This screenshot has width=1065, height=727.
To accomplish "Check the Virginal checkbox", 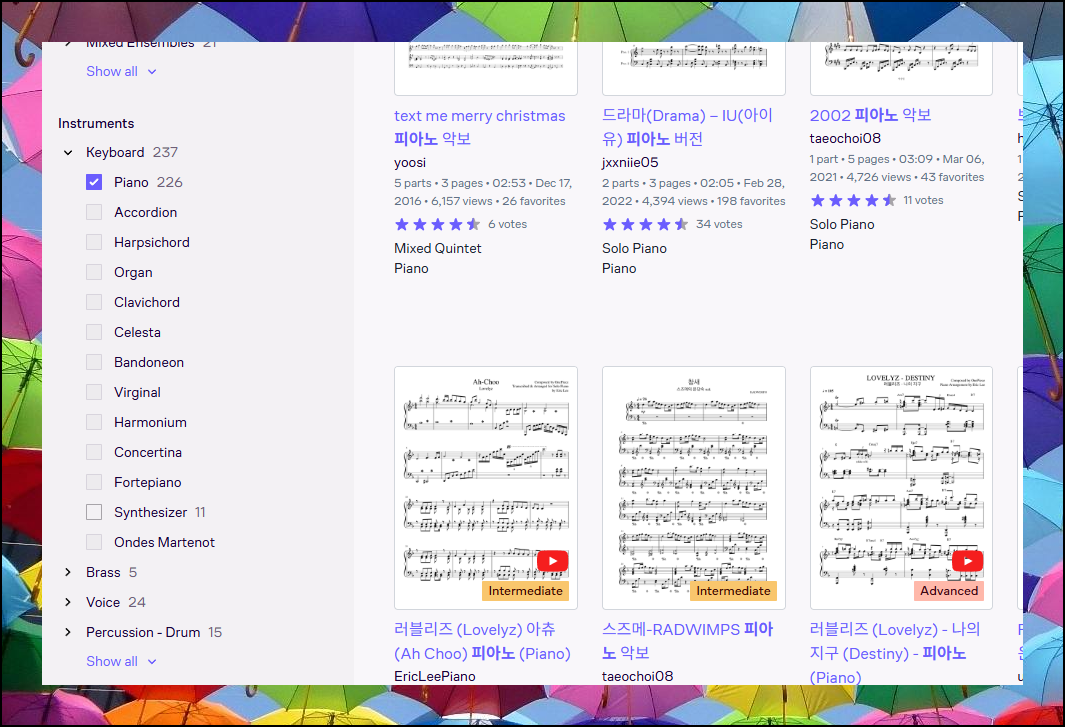I will tap(94, 392).
